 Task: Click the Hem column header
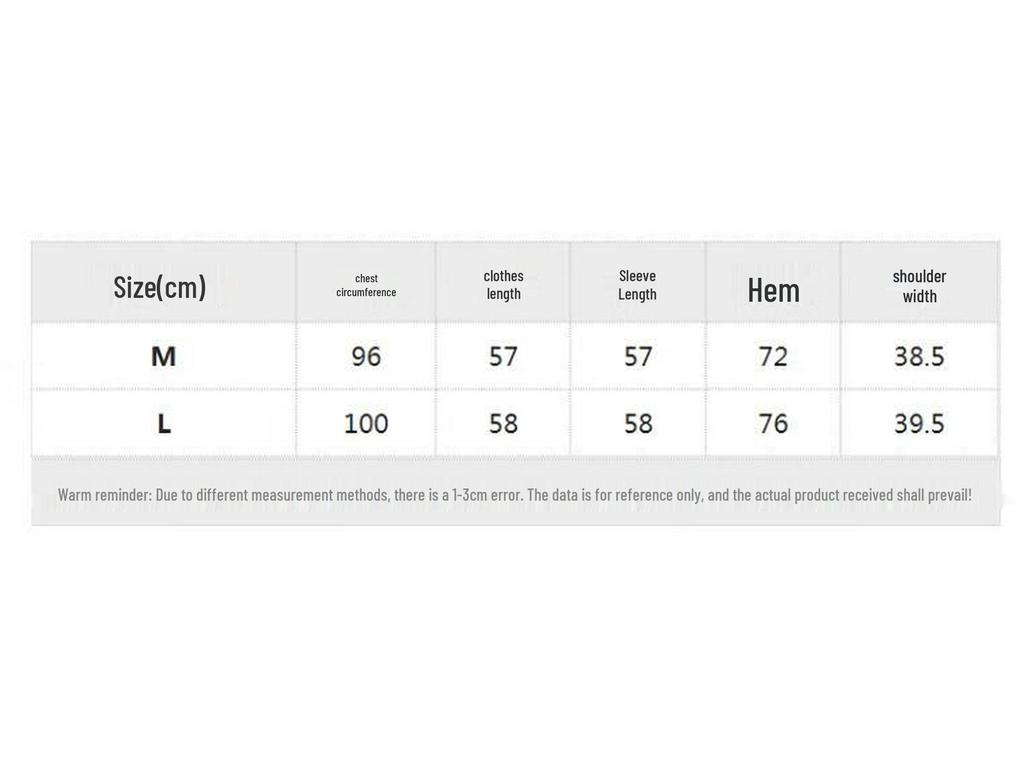coord(773,290)
